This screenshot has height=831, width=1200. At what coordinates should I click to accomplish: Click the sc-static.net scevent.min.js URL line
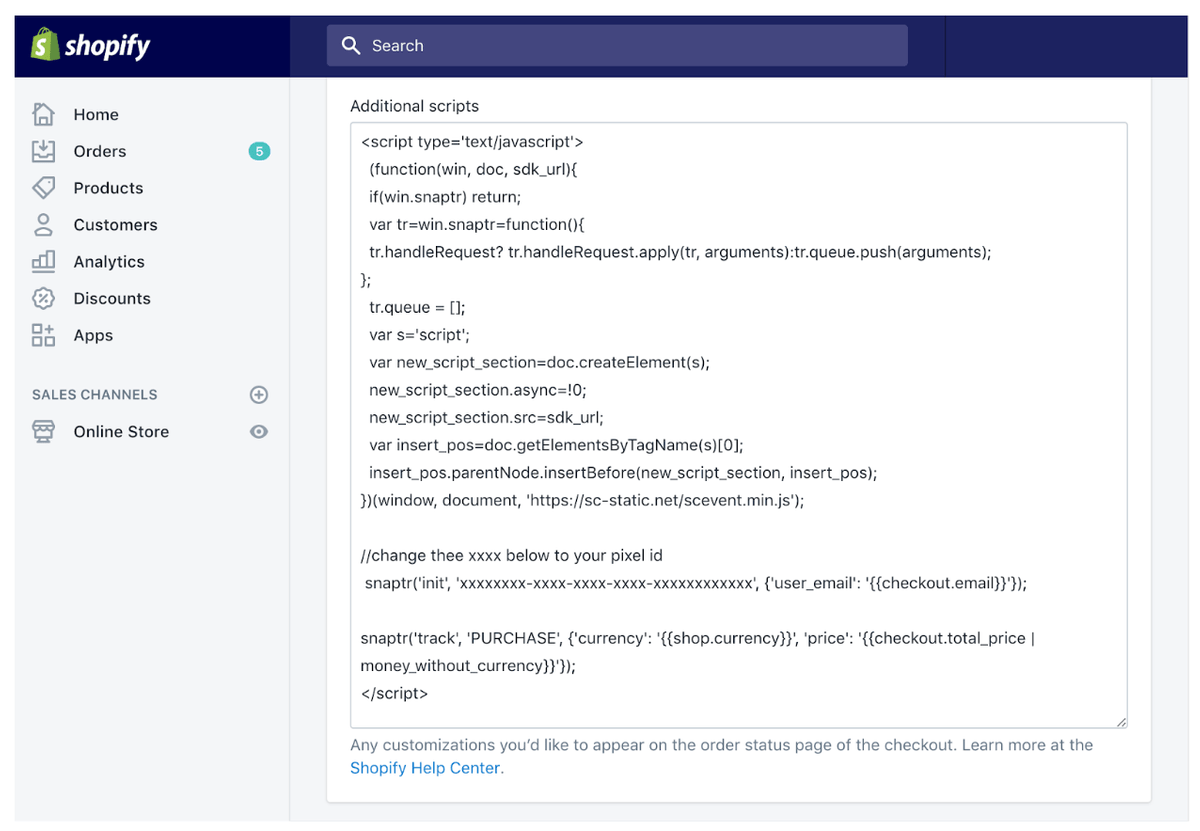pos(582,500)
